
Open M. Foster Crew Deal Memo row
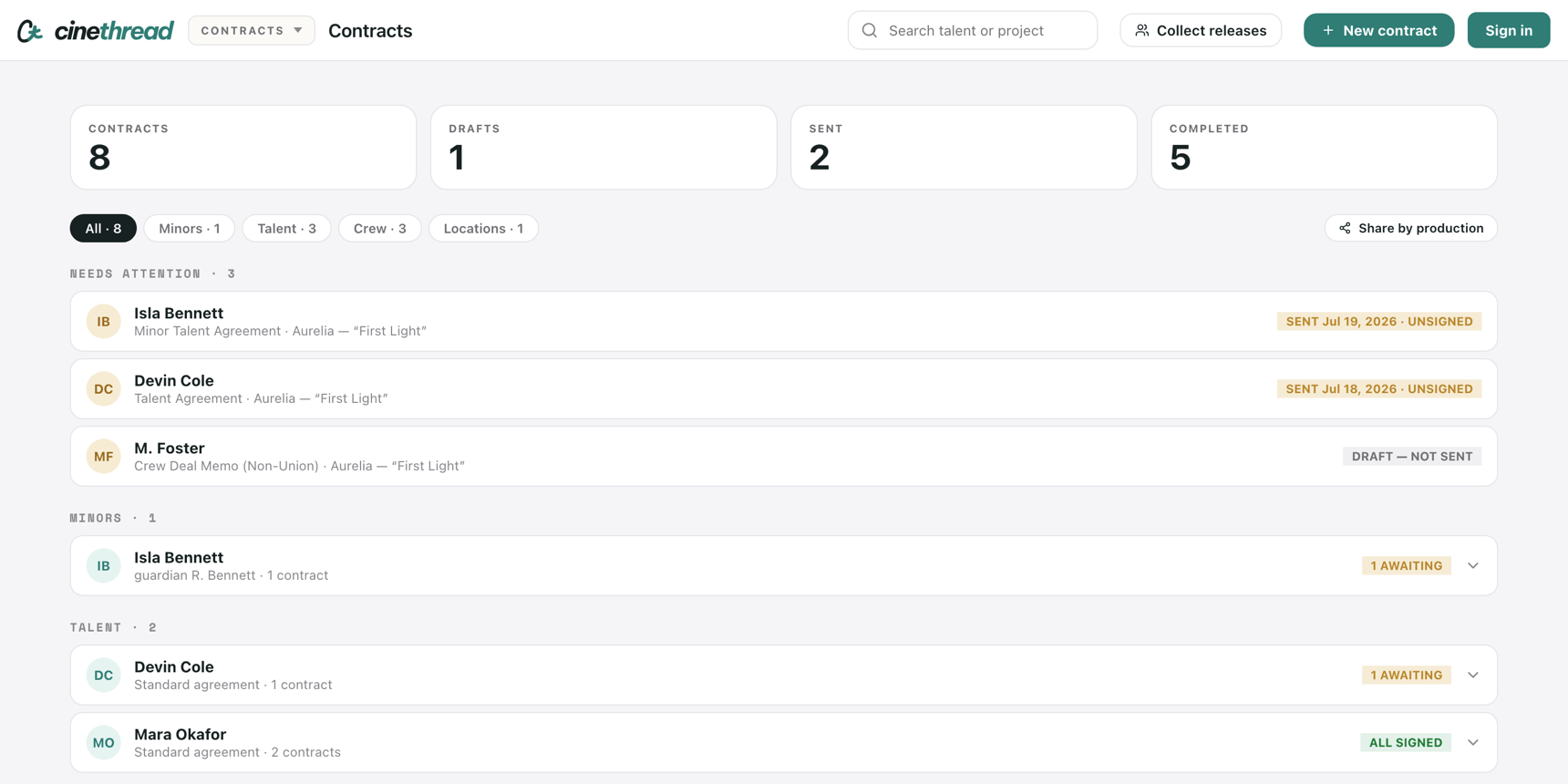pos(783,457)
